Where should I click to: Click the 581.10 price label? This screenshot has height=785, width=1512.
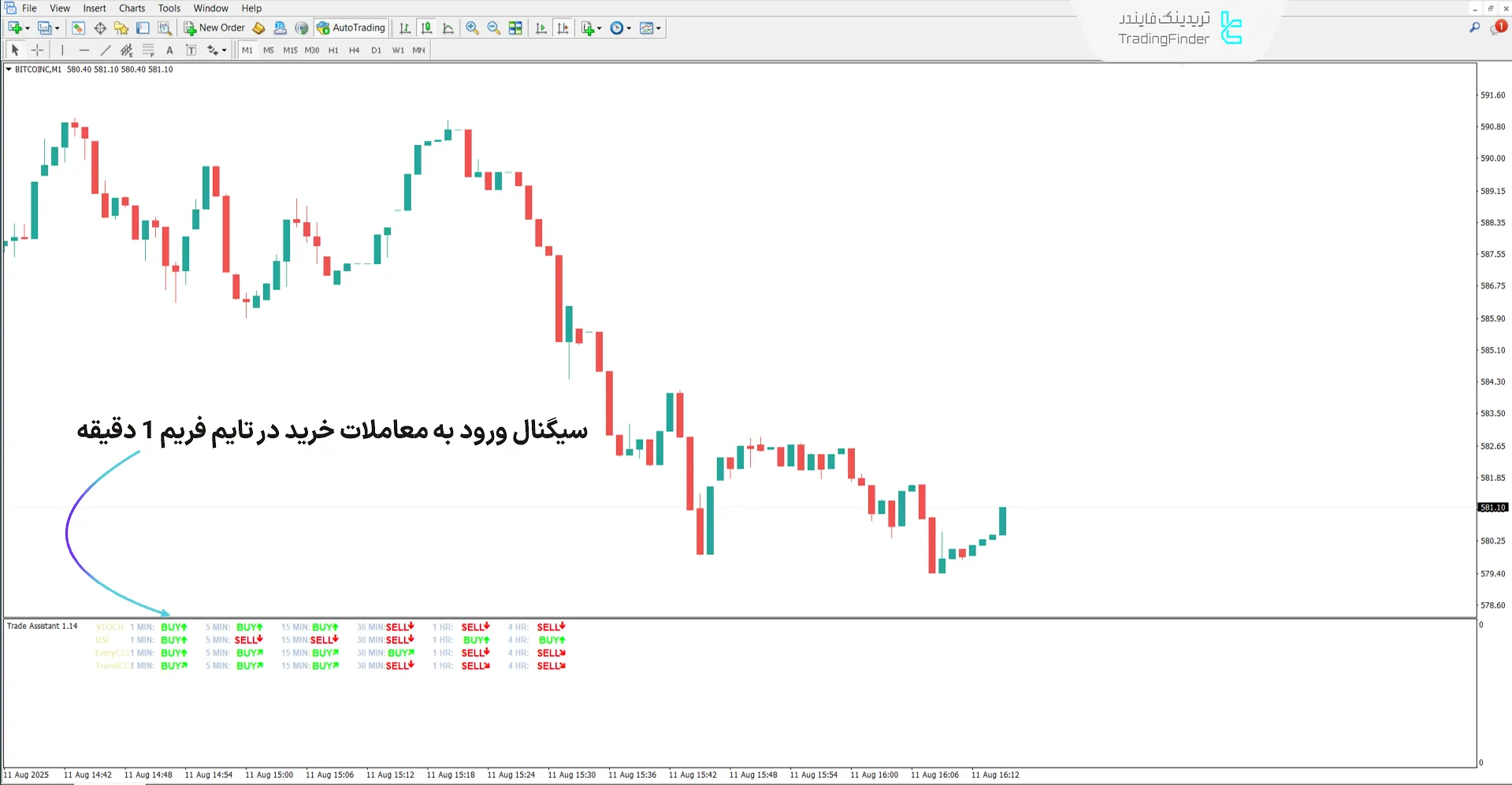[x=1492, y=507]
